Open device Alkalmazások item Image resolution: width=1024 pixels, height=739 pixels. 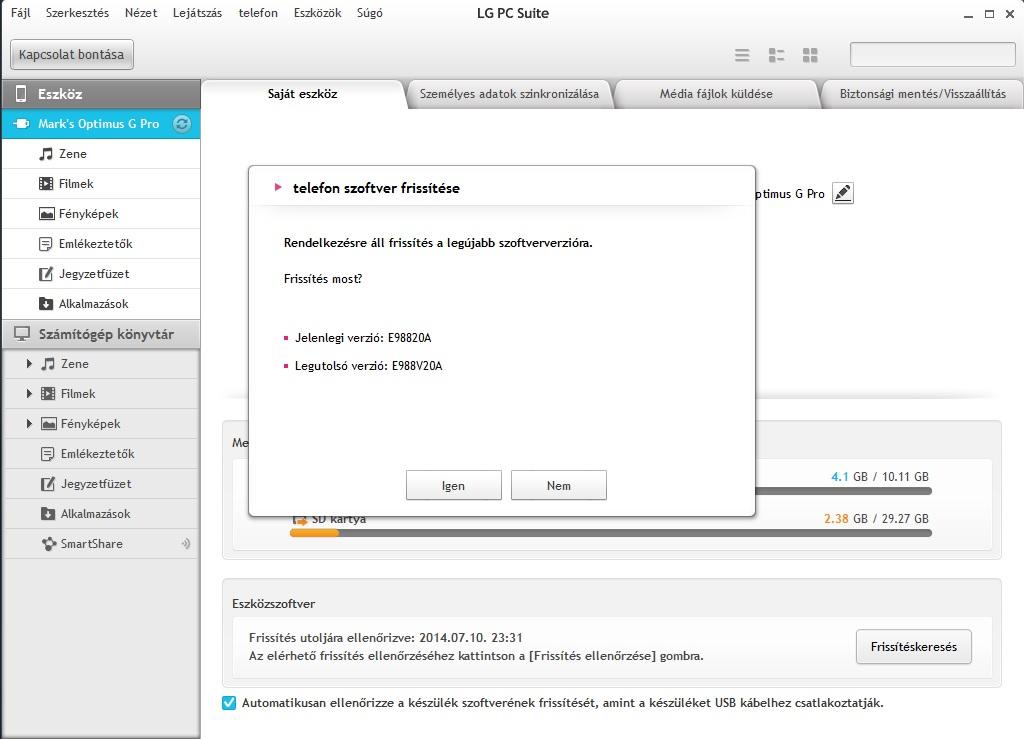point(101,304)
